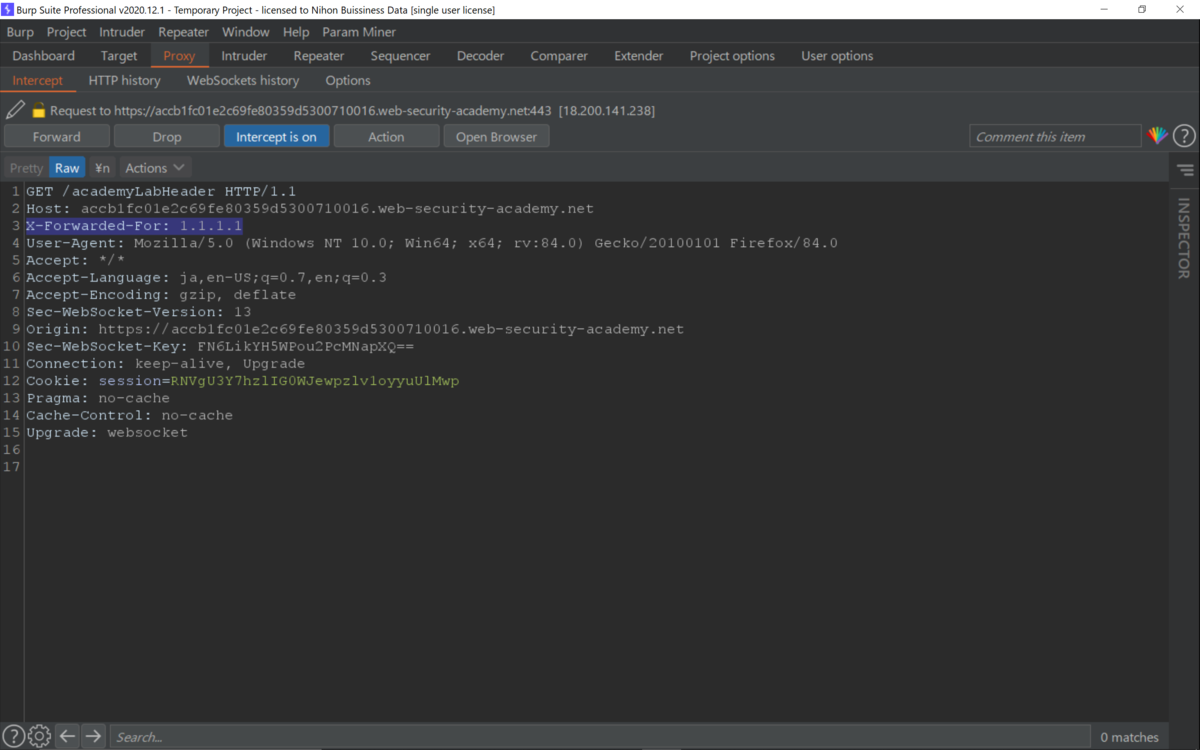The height and width of the screenshot is (750, 1200).
Task: Click the X-Forwarded-For header line
Action: pos(134,226)
